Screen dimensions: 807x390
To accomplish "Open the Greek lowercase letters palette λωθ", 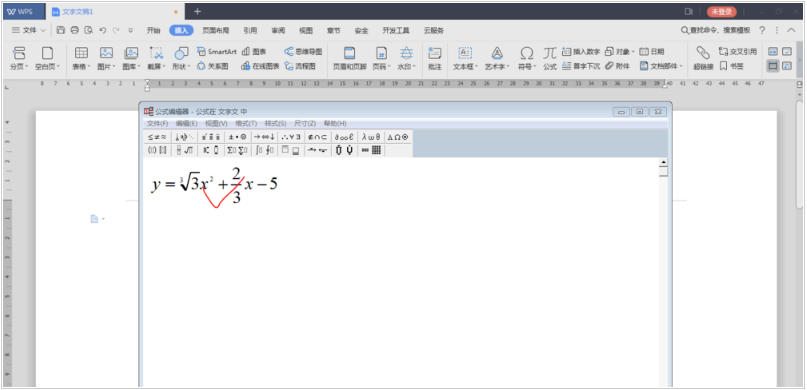I will [x=371, y=137].
